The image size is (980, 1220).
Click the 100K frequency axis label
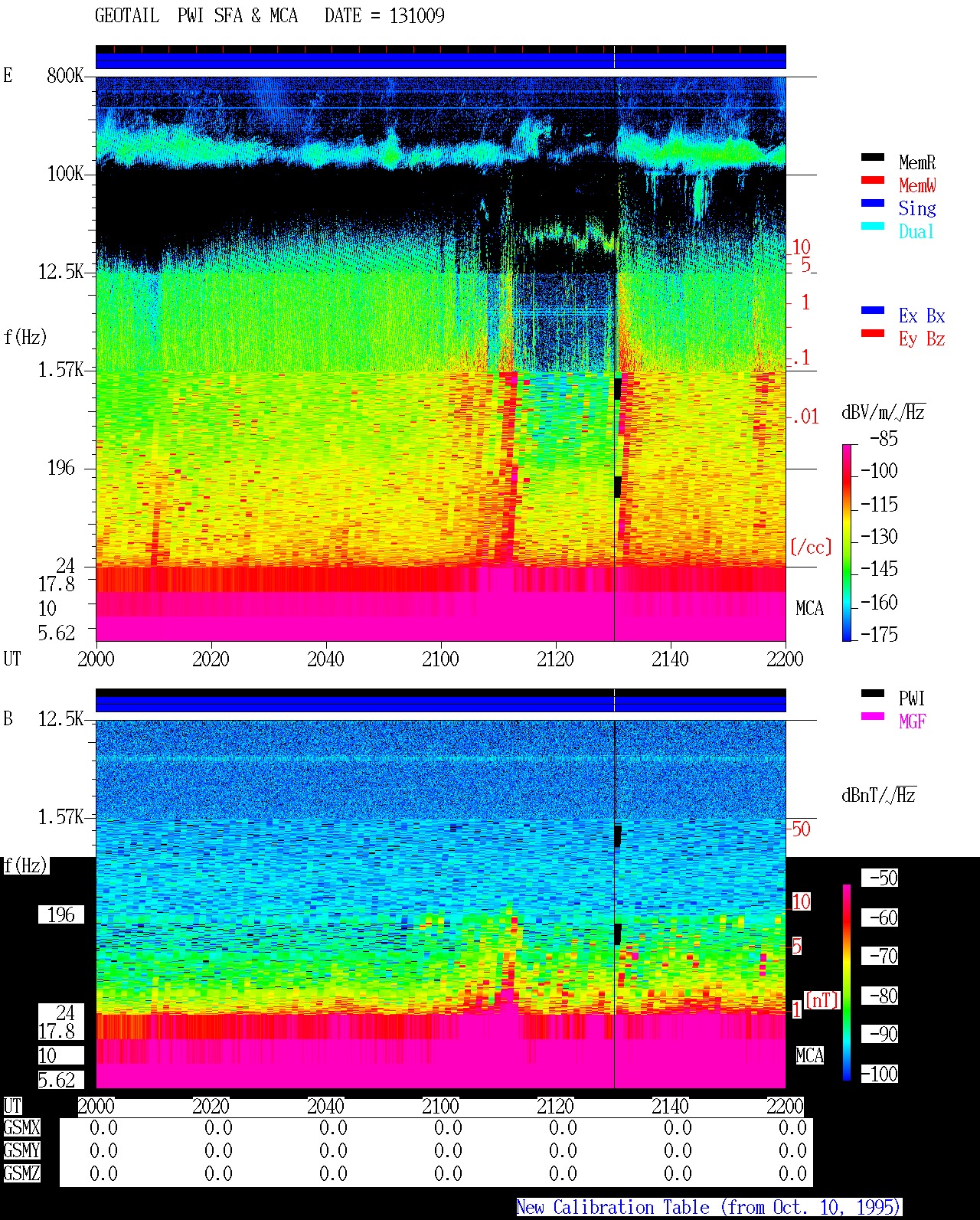tap(65, 174)
